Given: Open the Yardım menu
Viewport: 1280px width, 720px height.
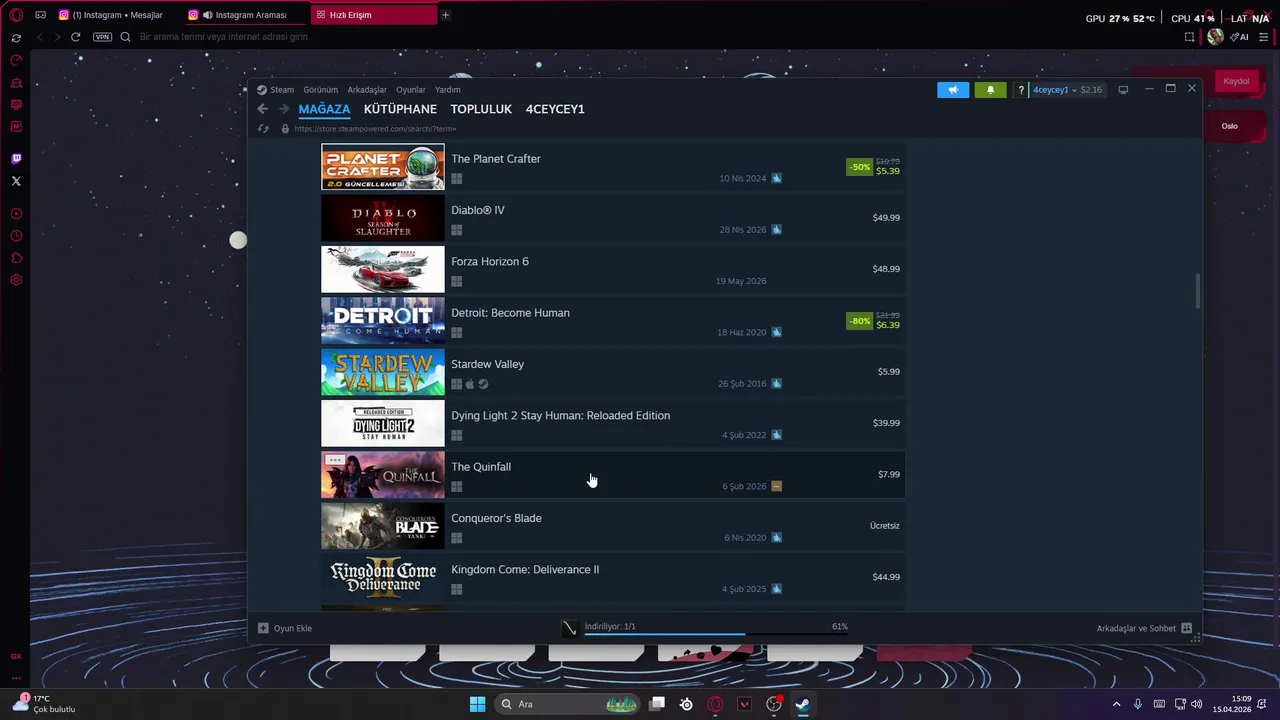Looking at the screenshot, I should click(448, 90).
